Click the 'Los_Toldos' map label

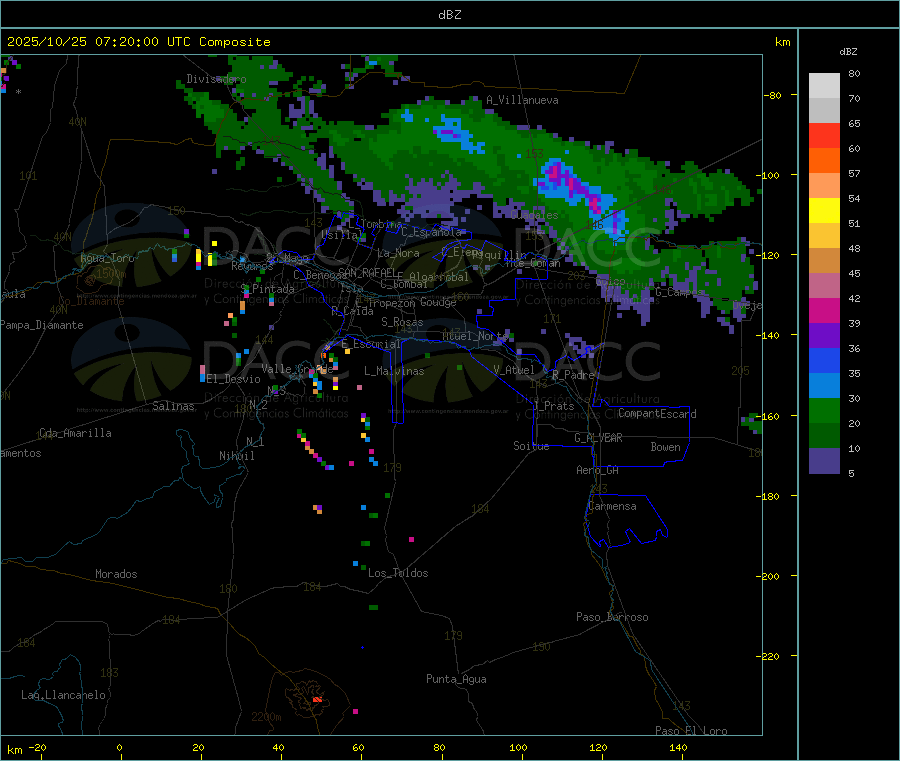[x=398, y=573]
